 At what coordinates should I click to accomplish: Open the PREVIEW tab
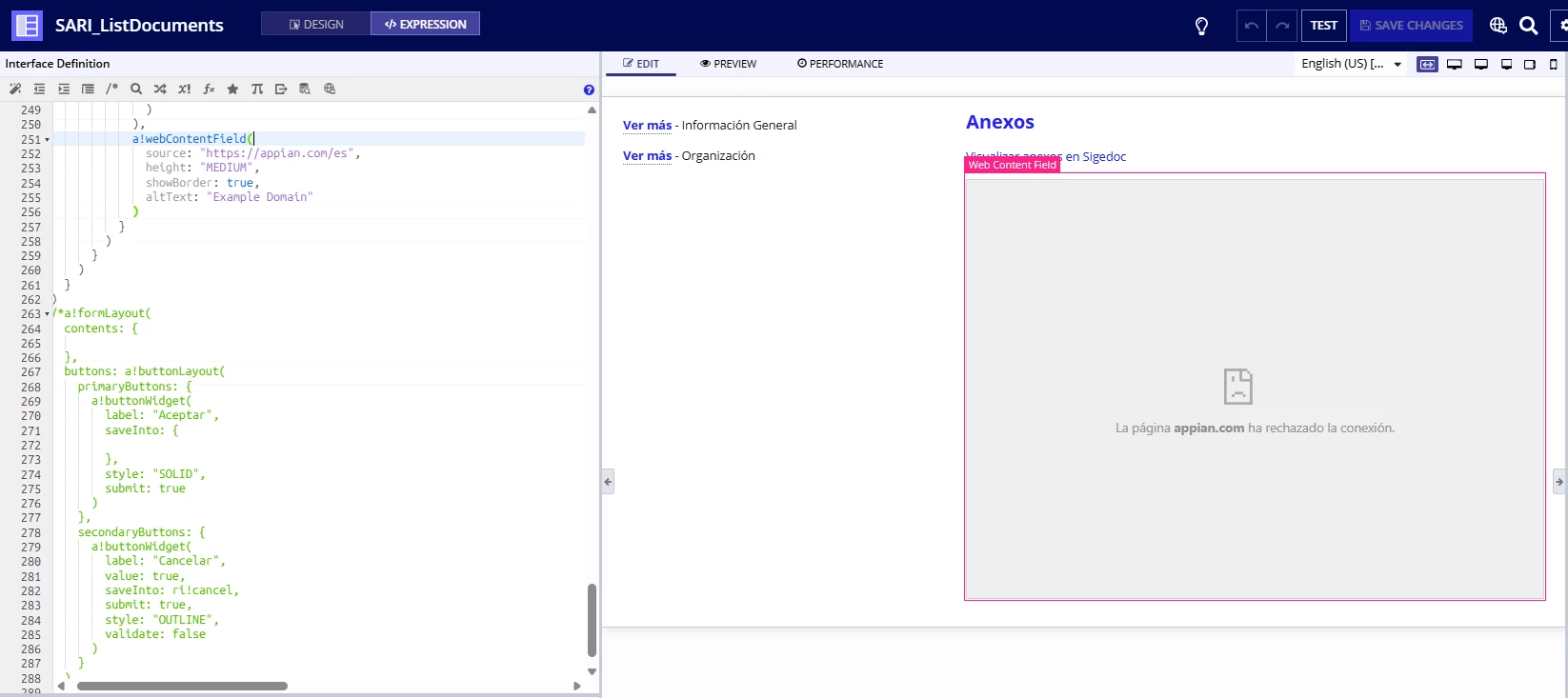coord(728,64)
